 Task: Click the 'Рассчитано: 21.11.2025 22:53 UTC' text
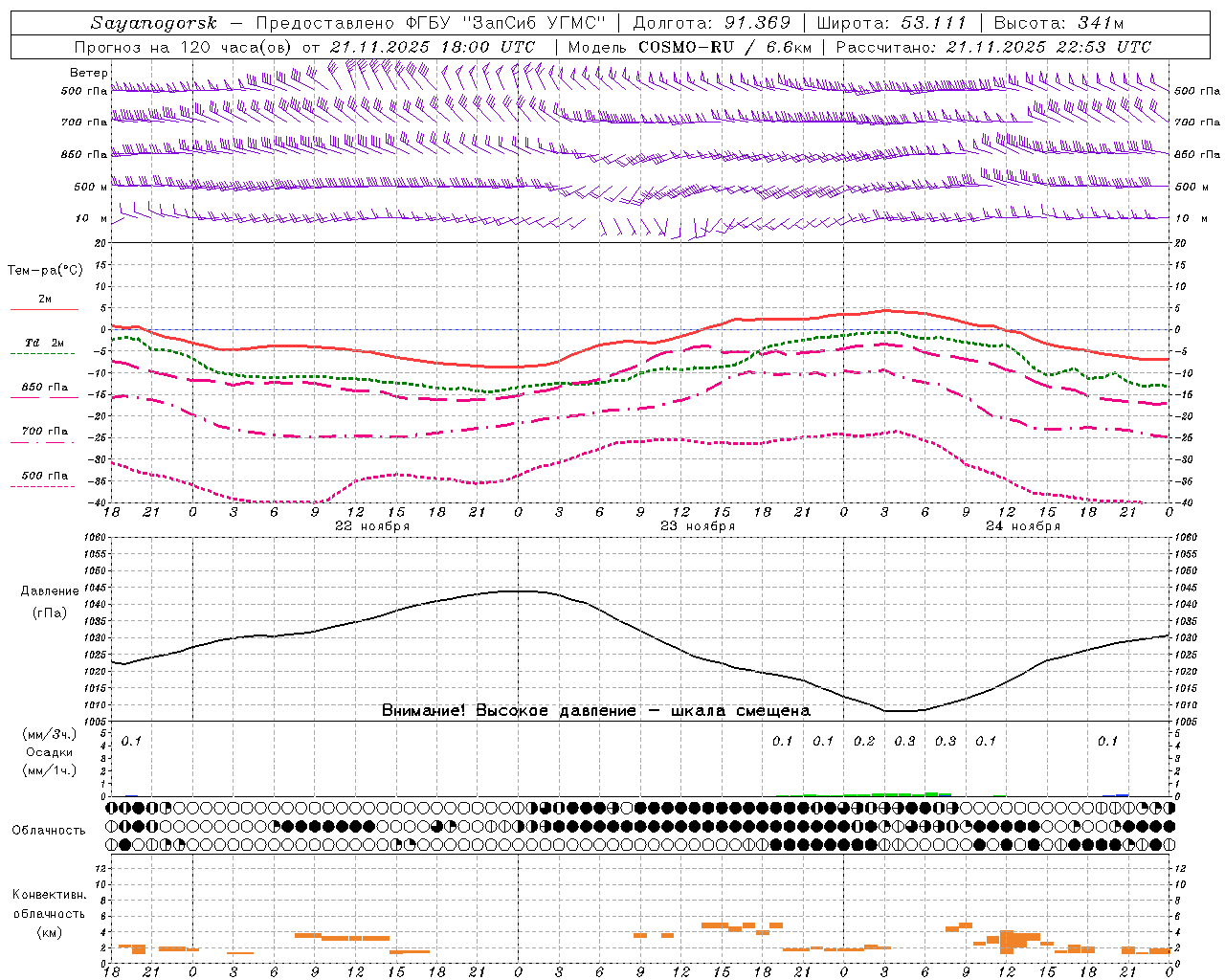994,47
